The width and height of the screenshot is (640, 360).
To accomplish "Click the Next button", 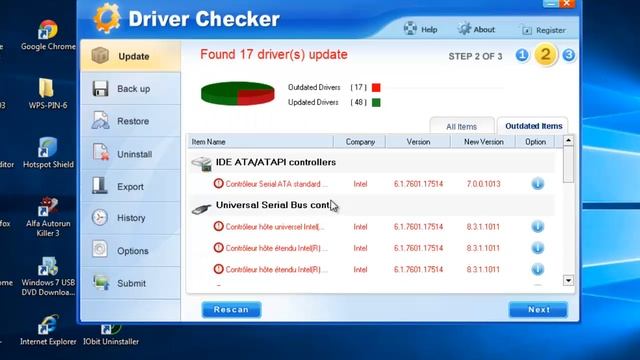I will click(x=538, y=310).
